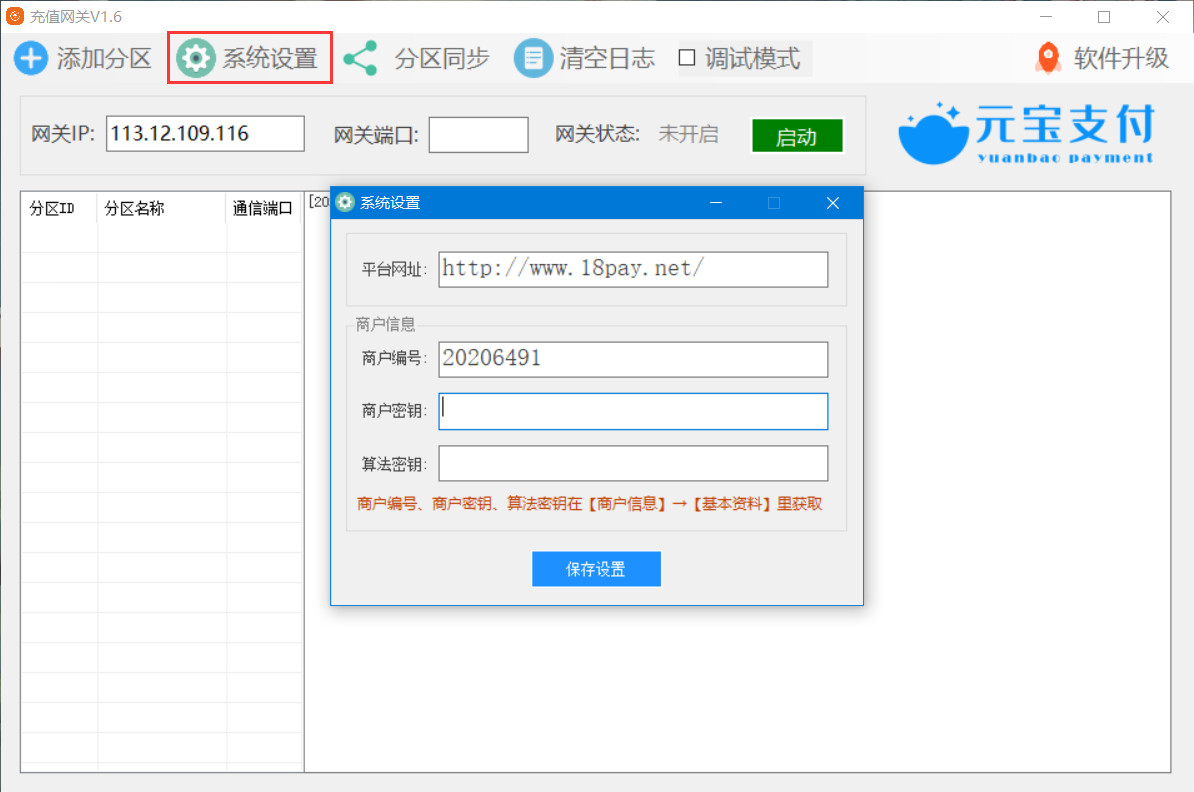Click the 网关端口 input field
This screenshot has width=1194, height=792.
(x=478, y=135)
